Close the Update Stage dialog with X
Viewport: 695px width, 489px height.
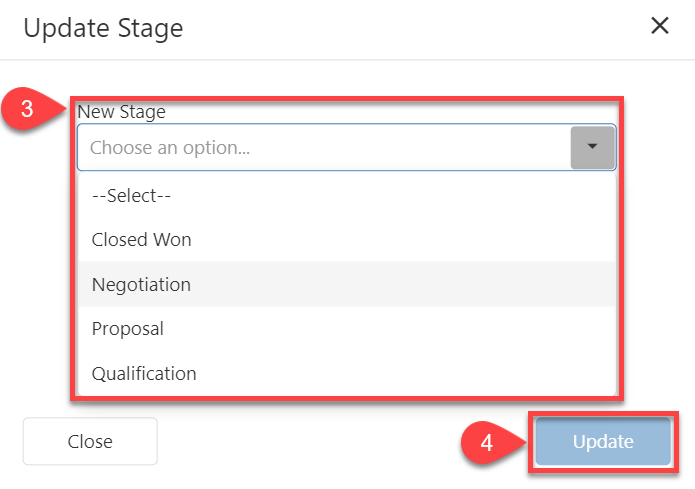coord(660,26)
